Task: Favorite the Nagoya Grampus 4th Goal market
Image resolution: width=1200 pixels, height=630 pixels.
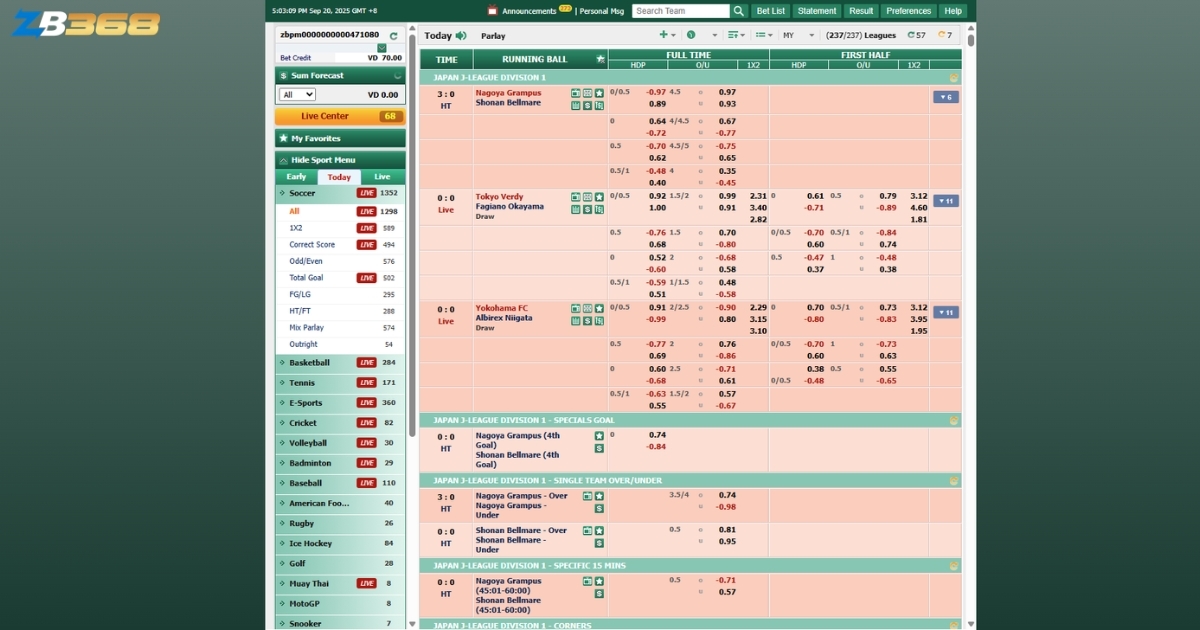Action: 599,436
